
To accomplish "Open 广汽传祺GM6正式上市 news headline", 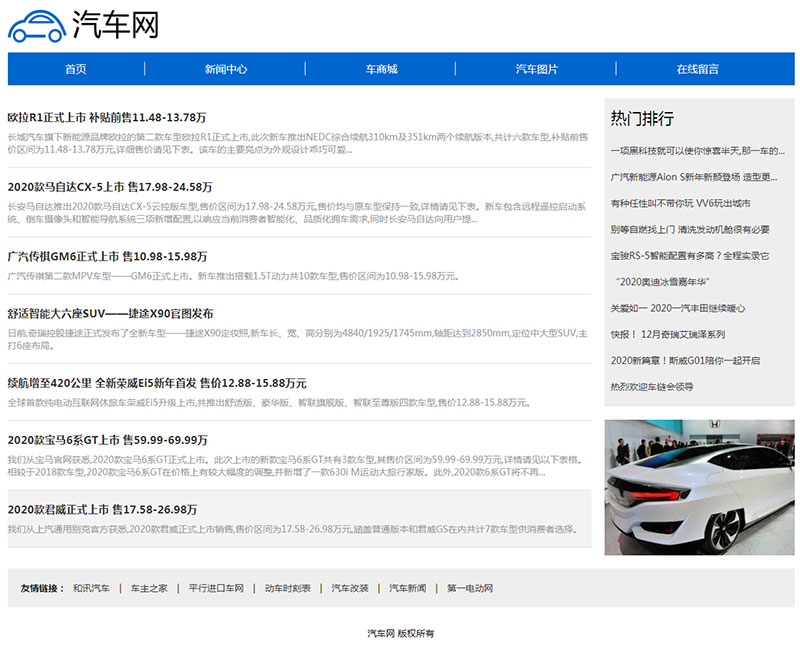I will click(107, 257).
